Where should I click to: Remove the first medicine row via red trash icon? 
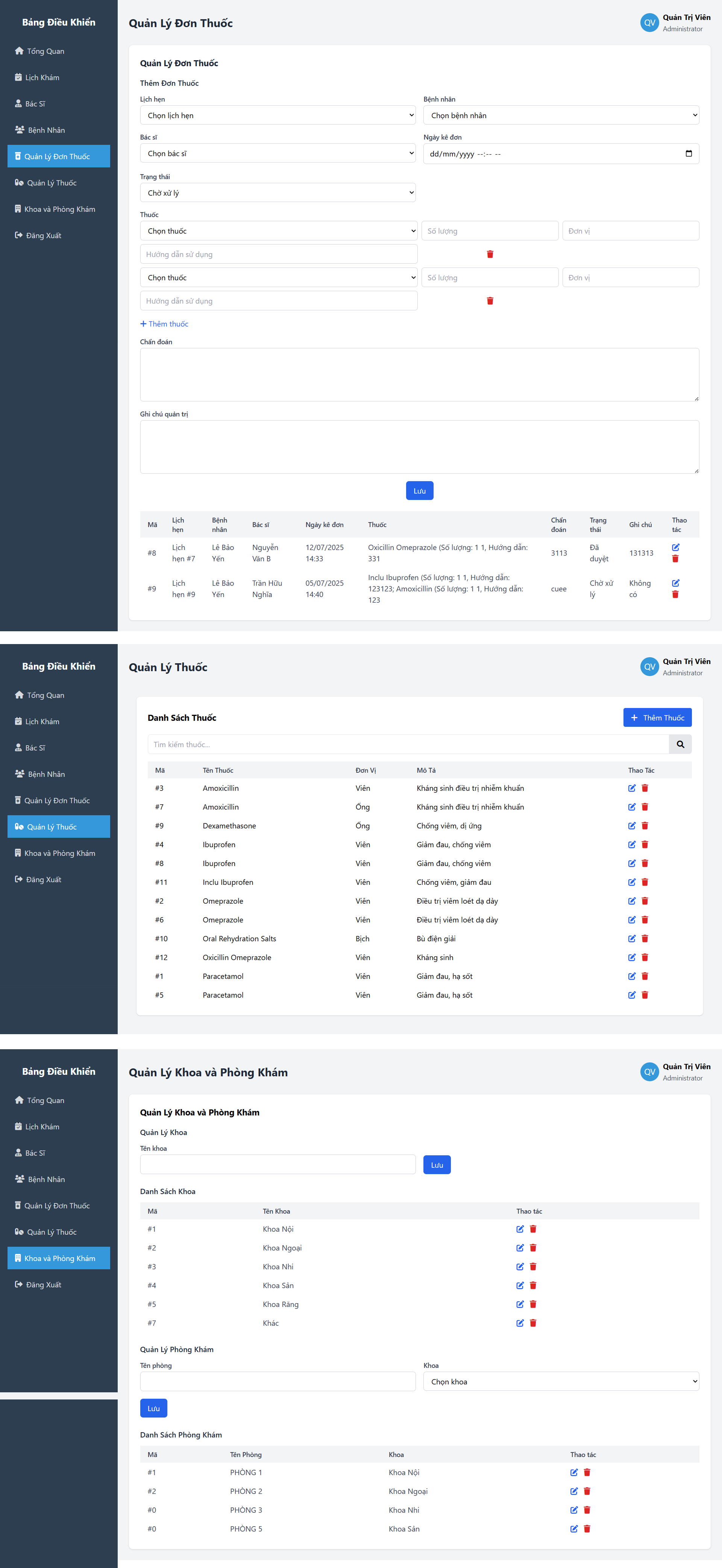point(490,254)
